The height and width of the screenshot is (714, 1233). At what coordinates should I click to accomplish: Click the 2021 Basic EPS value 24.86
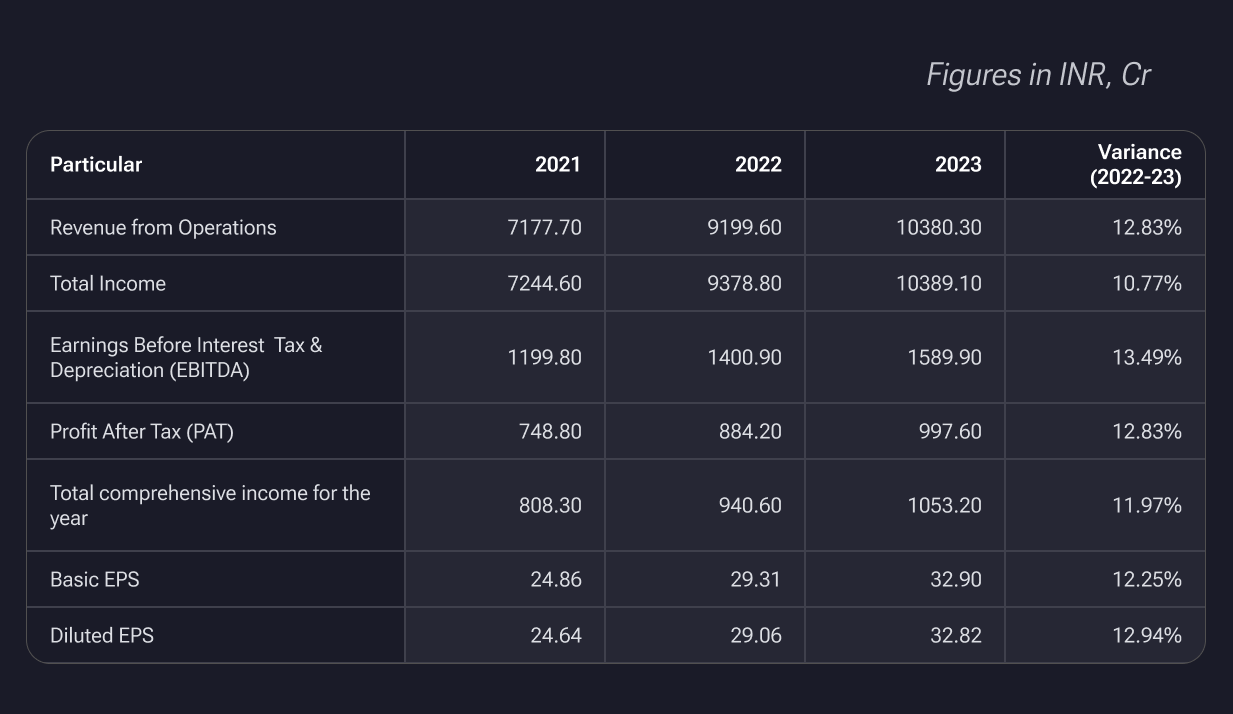click(x=556, y=580)
